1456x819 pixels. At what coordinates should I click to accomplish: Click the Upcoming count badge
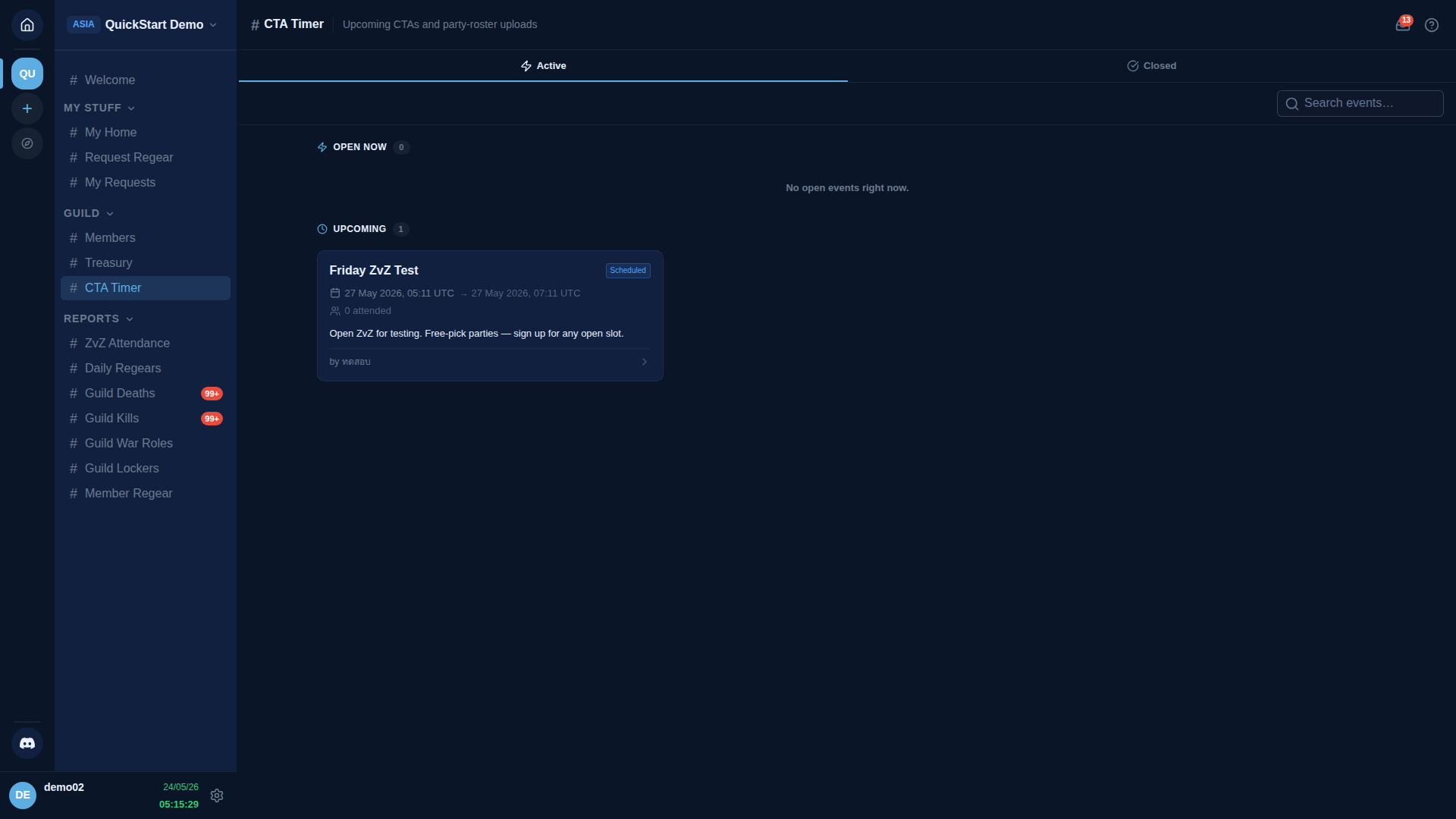coord(401,229)
